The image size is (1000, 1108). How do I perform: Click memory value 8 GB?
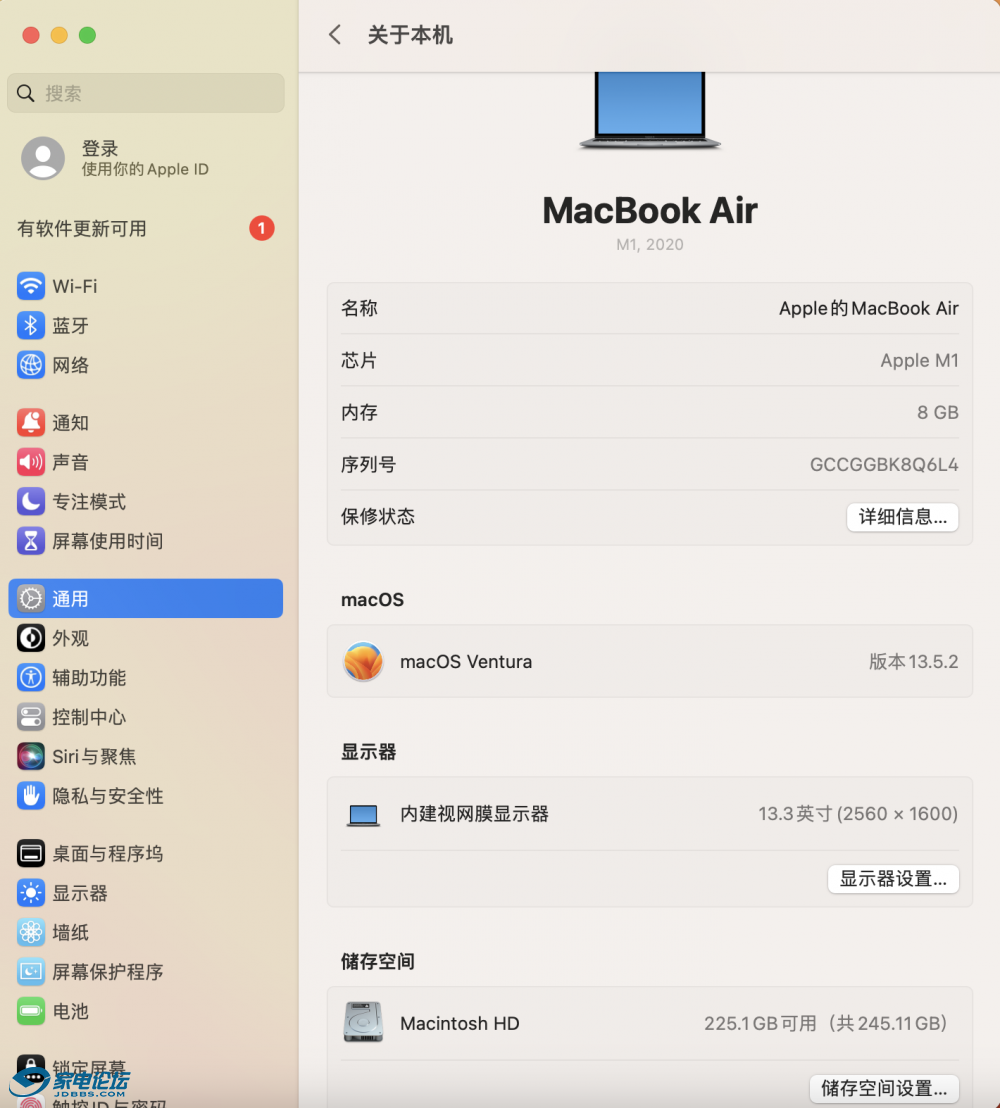(938, 413)
